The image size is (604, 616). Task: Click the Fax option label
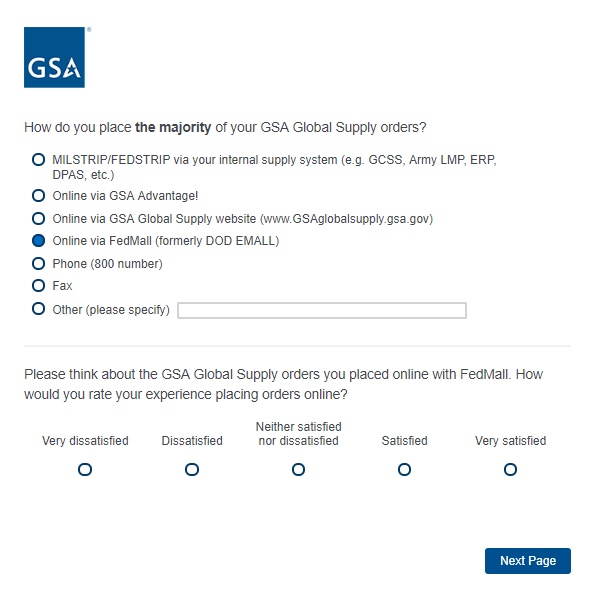(x=62, y=286)
